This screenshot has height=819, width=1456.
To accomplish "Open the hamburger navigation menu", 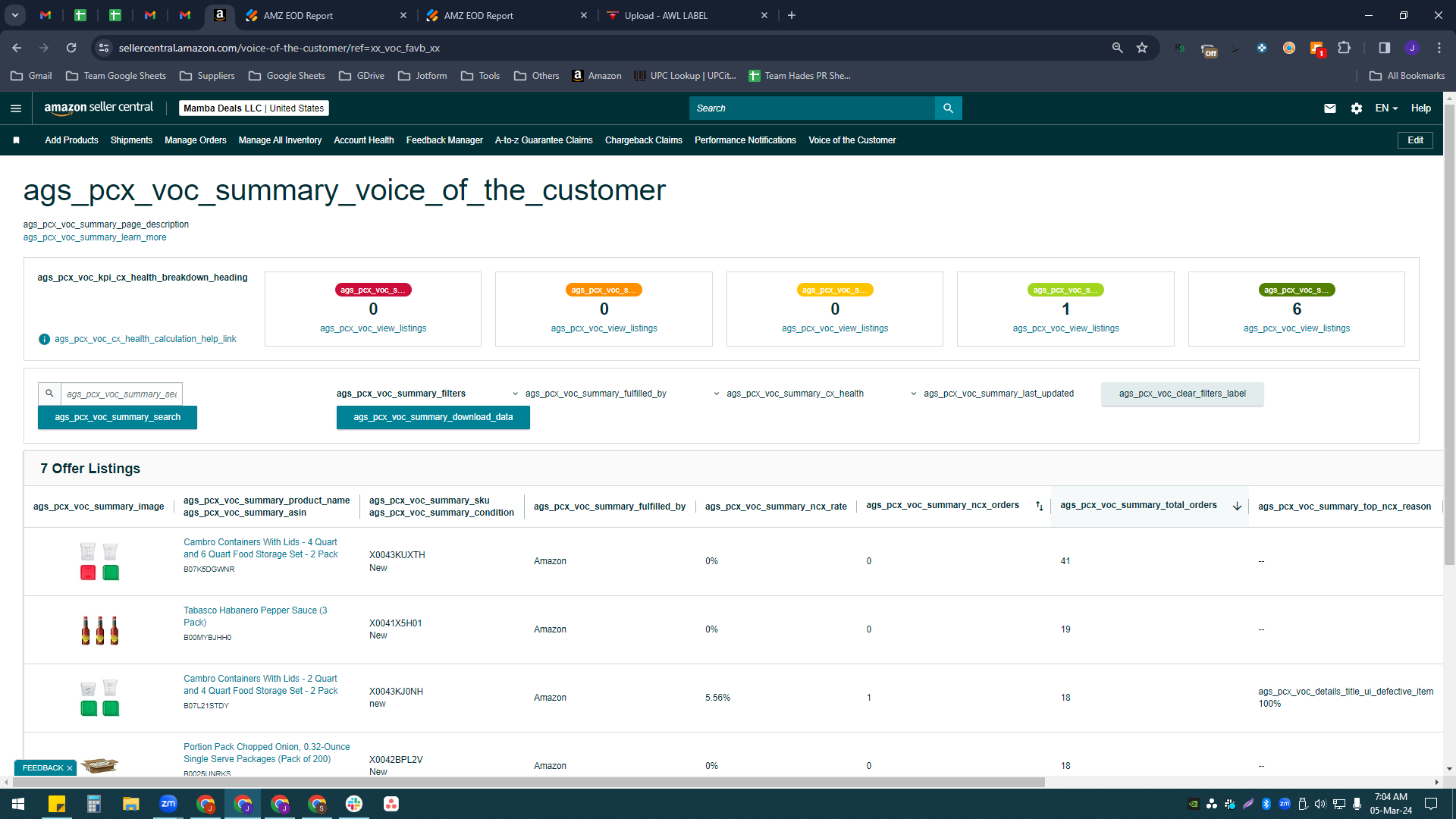I will 16,108.
